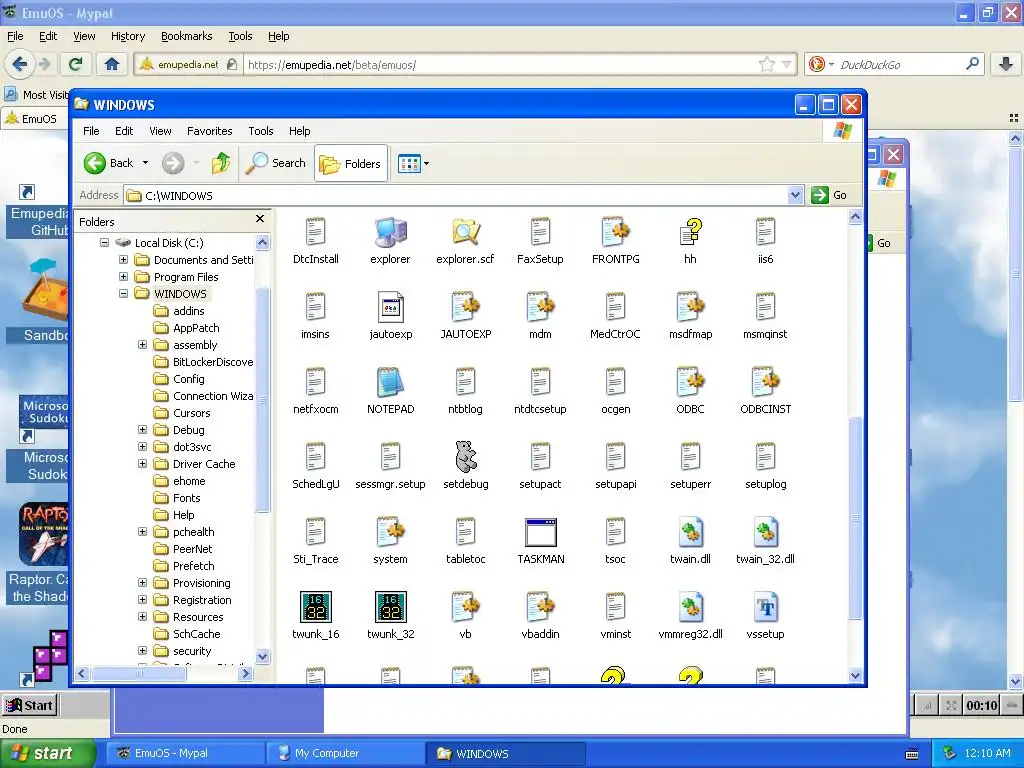Open the Explorer View menu
The image size is (1024, 768).
(160, 131)
